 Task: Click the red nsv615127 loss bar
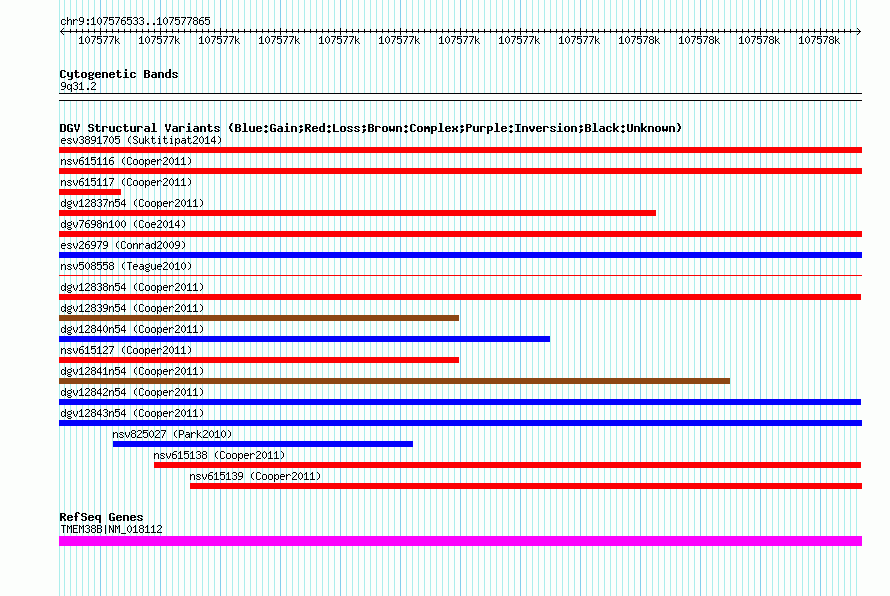click(259, 360)
